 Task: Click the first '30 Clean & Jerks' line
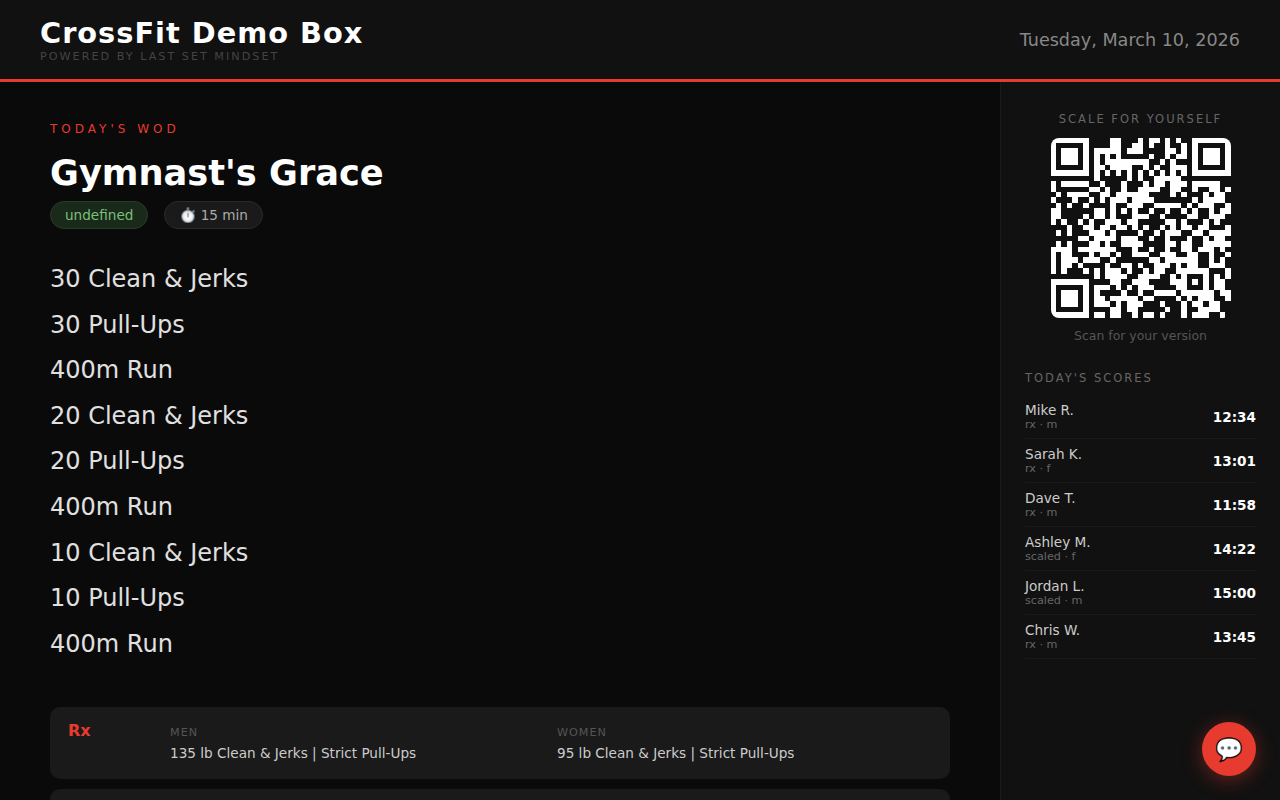coord(149,278)
